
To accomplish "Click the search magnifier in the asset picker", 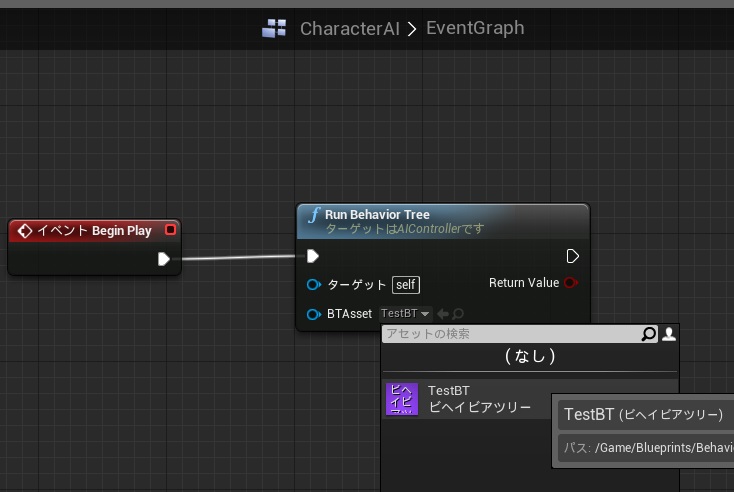I will tap(648, 334).
